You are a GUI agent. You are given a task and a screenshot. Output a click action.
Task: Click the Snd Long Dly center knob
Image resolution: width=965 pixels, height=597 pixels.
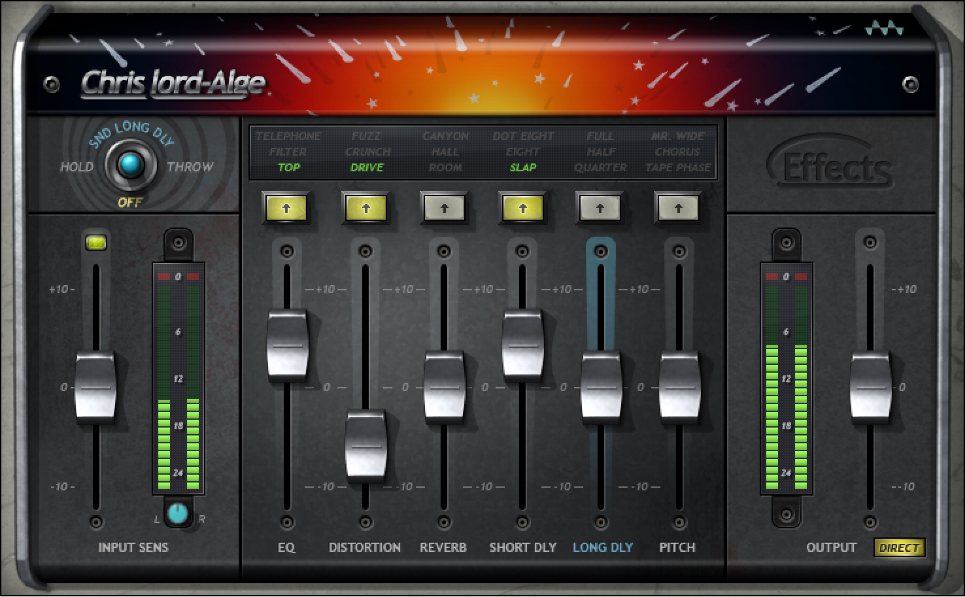(129, 167)
